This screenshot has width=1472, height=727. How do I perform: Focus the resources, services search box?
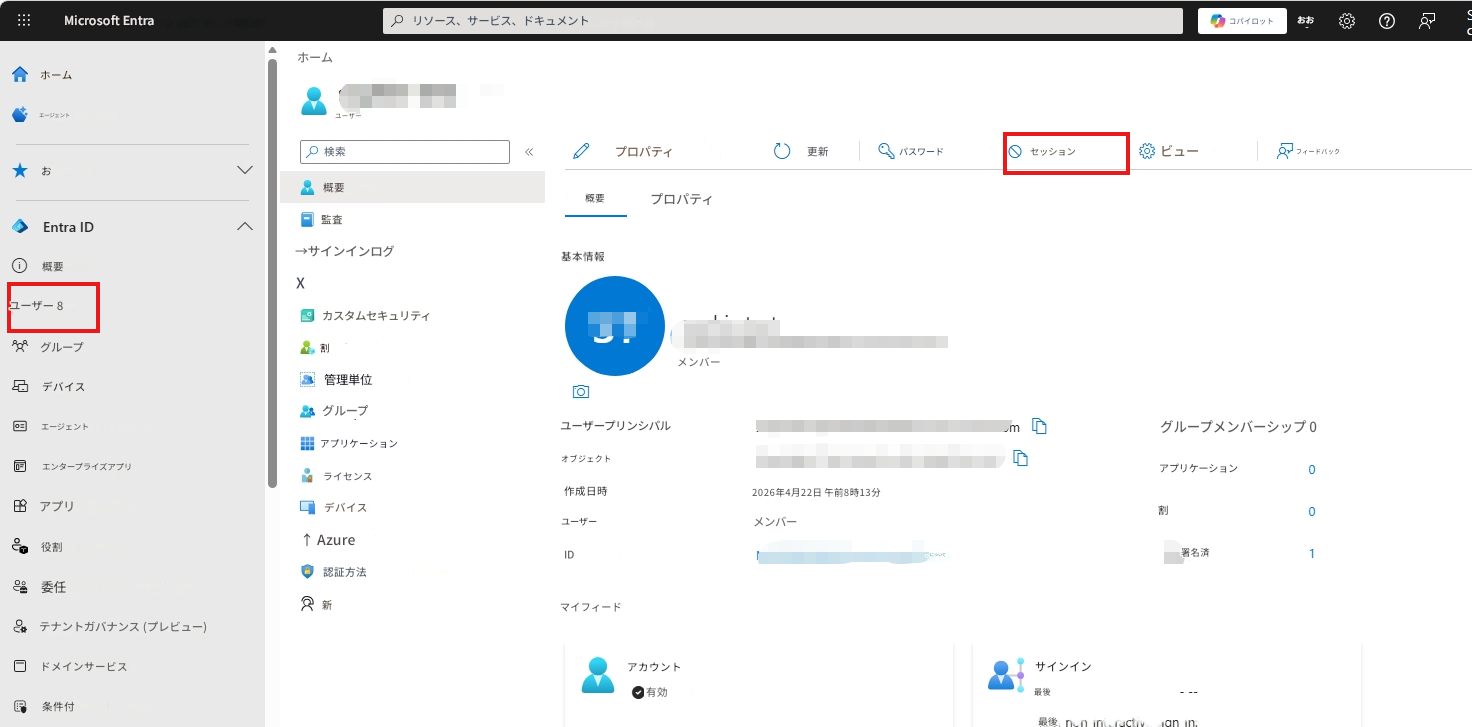pyautogui.click(x=783, y=20)
